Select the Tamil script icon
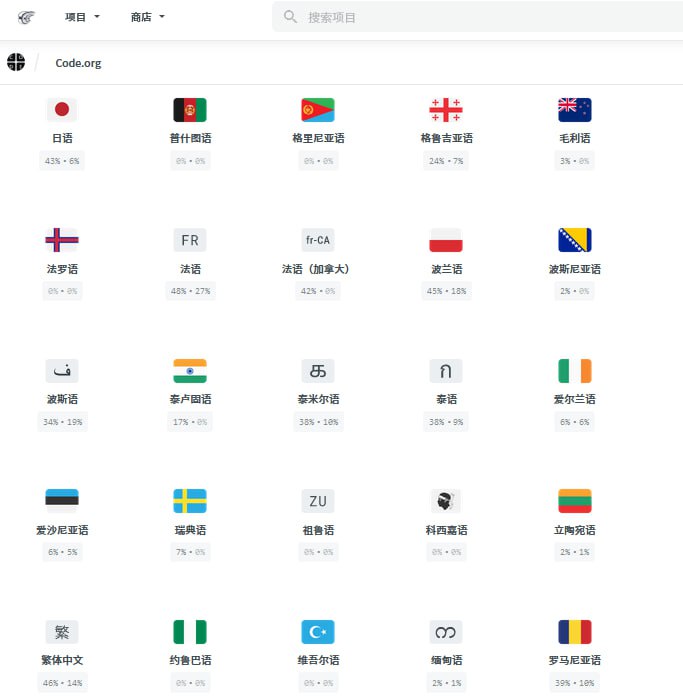The image size is (683, 700). point(318,371)
